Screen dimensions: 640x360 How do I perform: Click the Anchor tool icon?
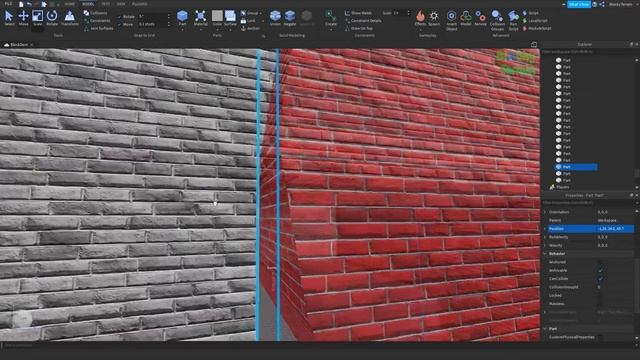click(243, 29)
